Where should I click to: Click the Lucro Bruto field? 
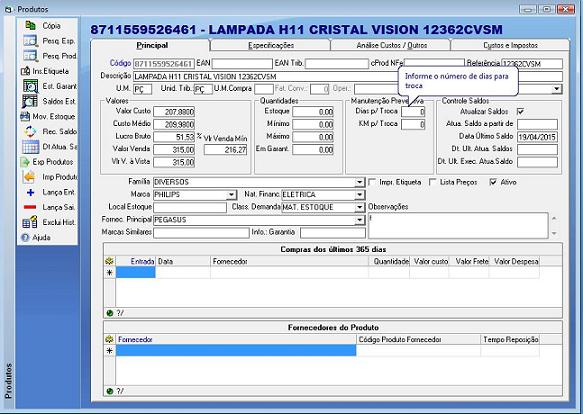[x=174, y=137]
